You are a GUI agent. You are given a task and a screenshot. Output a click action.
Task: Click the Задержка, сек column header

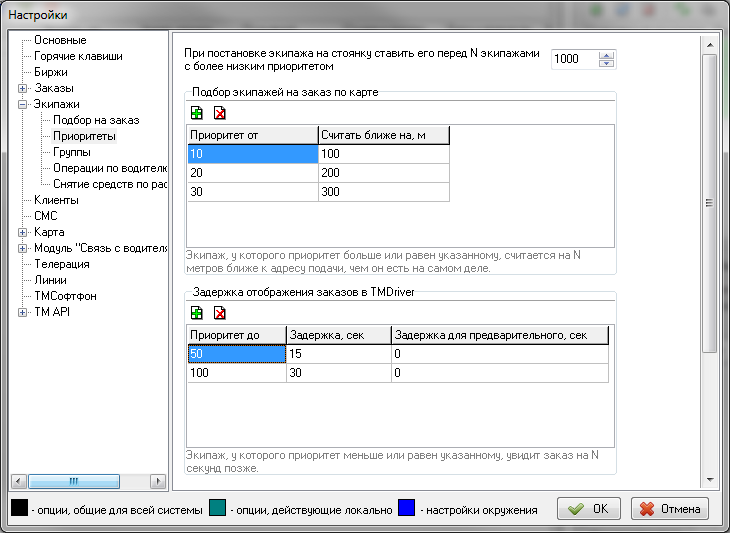pyautogui.click(x=339, y=335)
